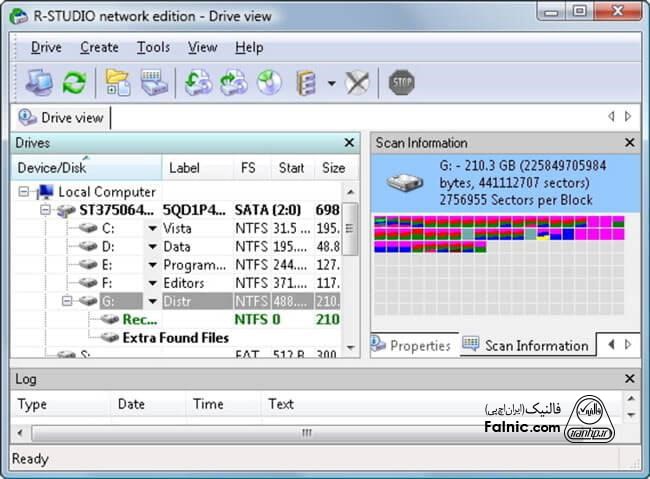This screenshot has width=650, height=479.
Task: Click the Scan drive toolbar icon
Action: [x=152, y=82]
